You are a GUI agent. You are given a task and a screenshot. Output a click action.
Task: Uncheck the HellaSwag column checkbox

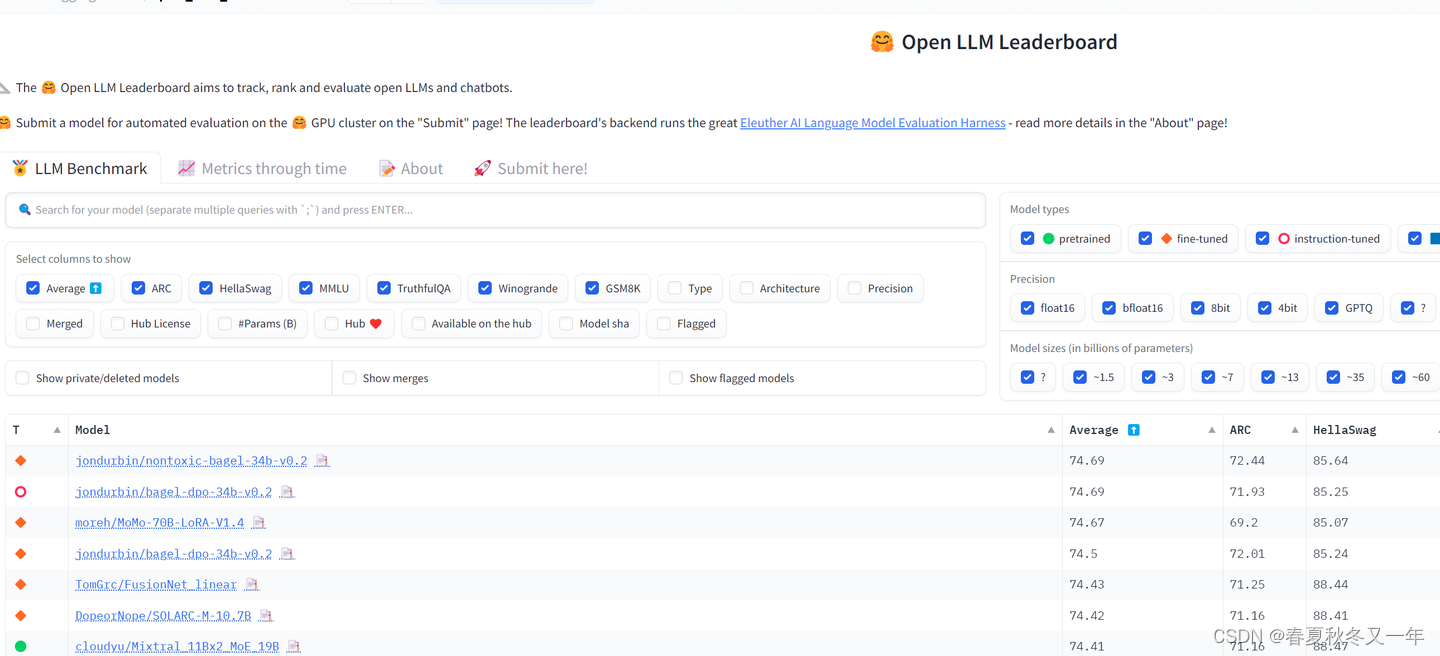[x=206, y=288]
